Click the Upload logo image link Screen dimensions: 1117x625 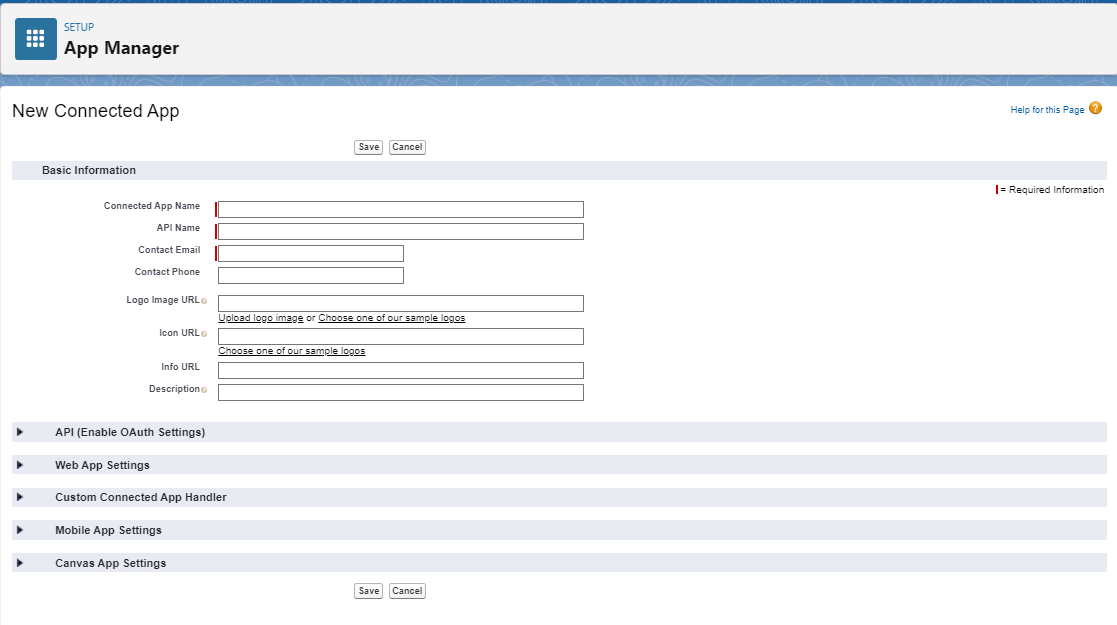261,318
